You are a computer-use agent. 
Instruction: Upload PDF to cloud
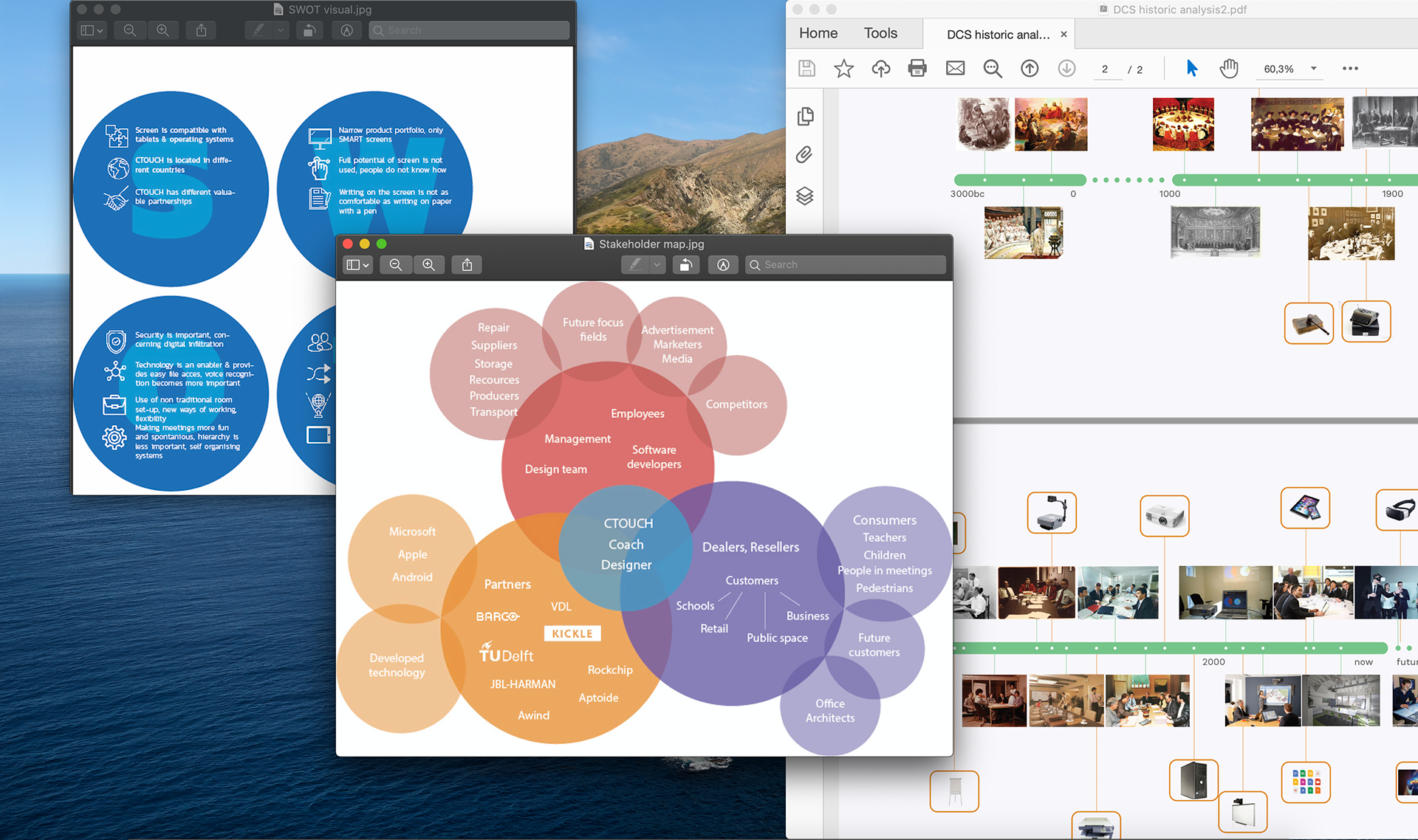click(x=880, y=69)
